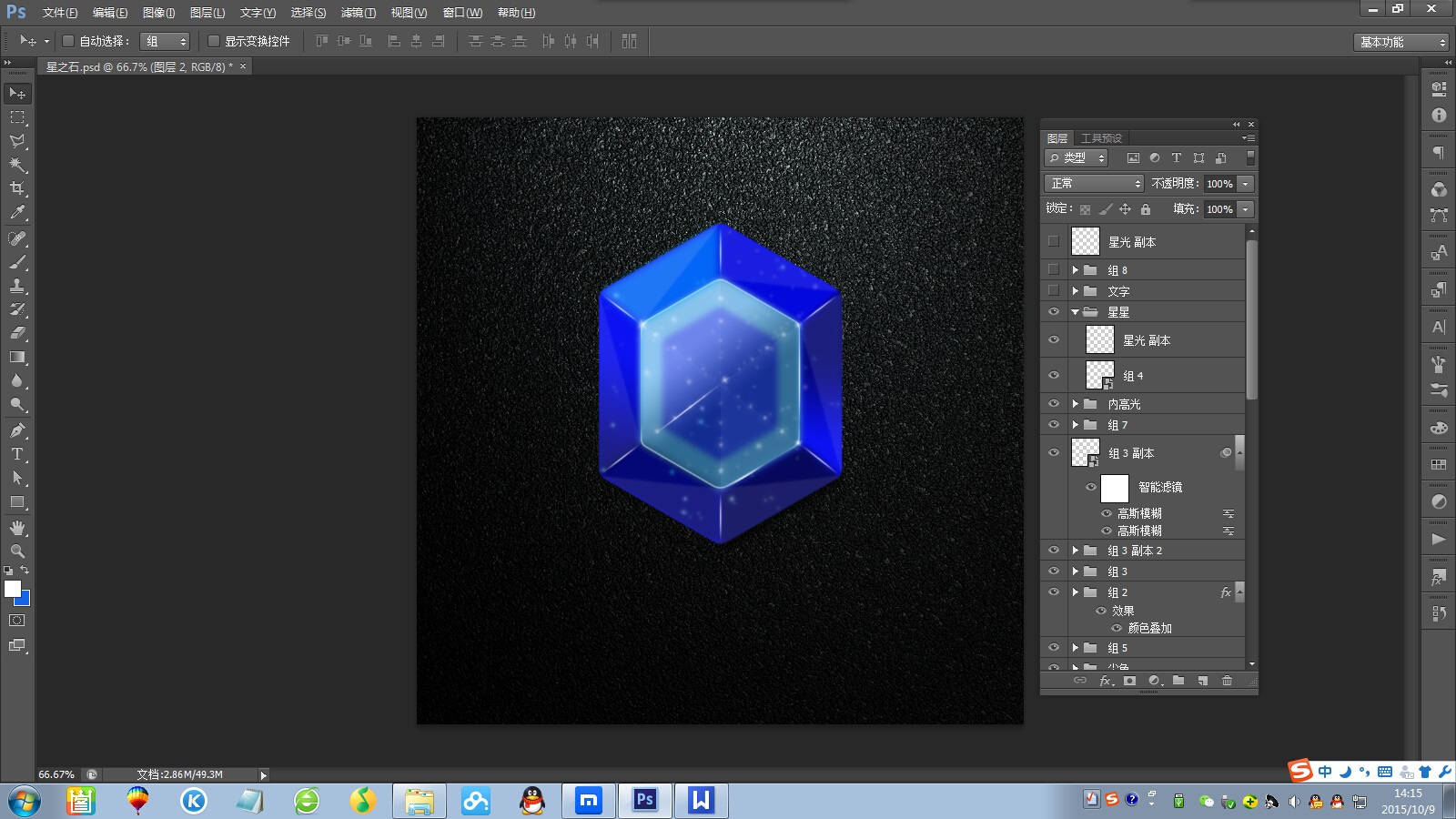Open the 组 auto-select dropdown
The width and height of the screenshot is (1456, 819).
pos(165,41)
